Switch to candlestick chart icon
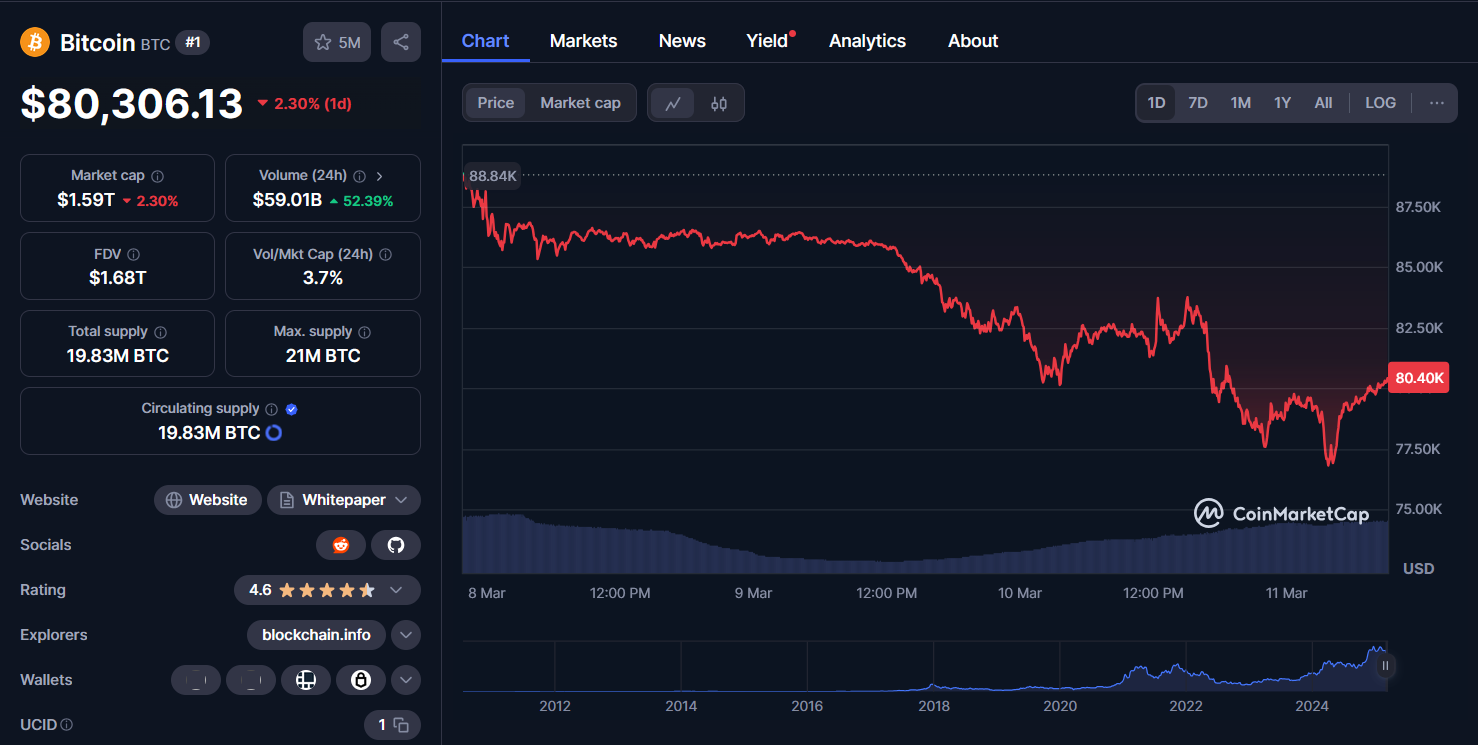This screenshot has height=745, width=1478. click(x=719, y=103)
